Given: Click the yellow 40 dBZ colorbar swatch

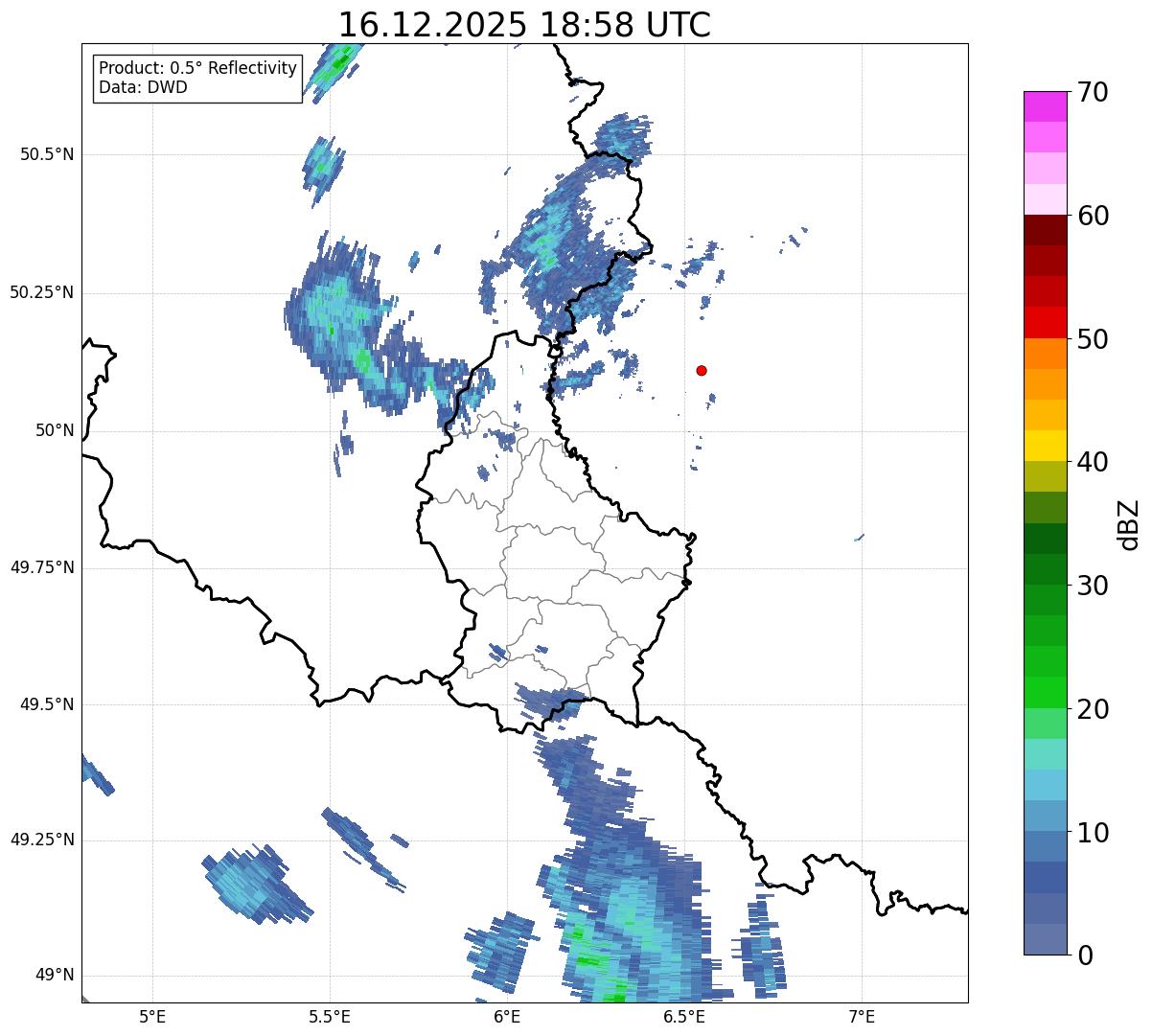Looking at the screenshot, I should point(1045,446).
